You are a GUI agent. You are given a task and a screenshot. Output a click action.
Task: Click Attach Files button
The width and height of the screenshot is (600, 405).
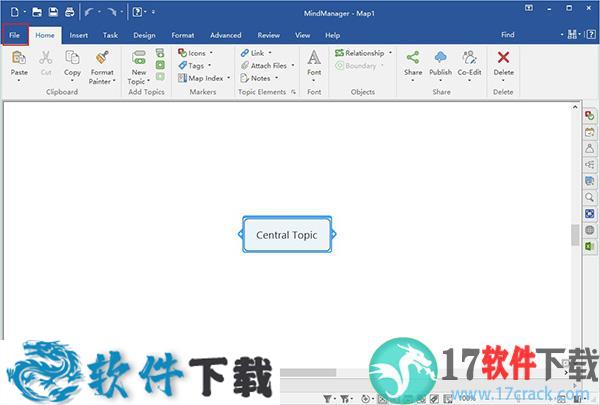267,66
